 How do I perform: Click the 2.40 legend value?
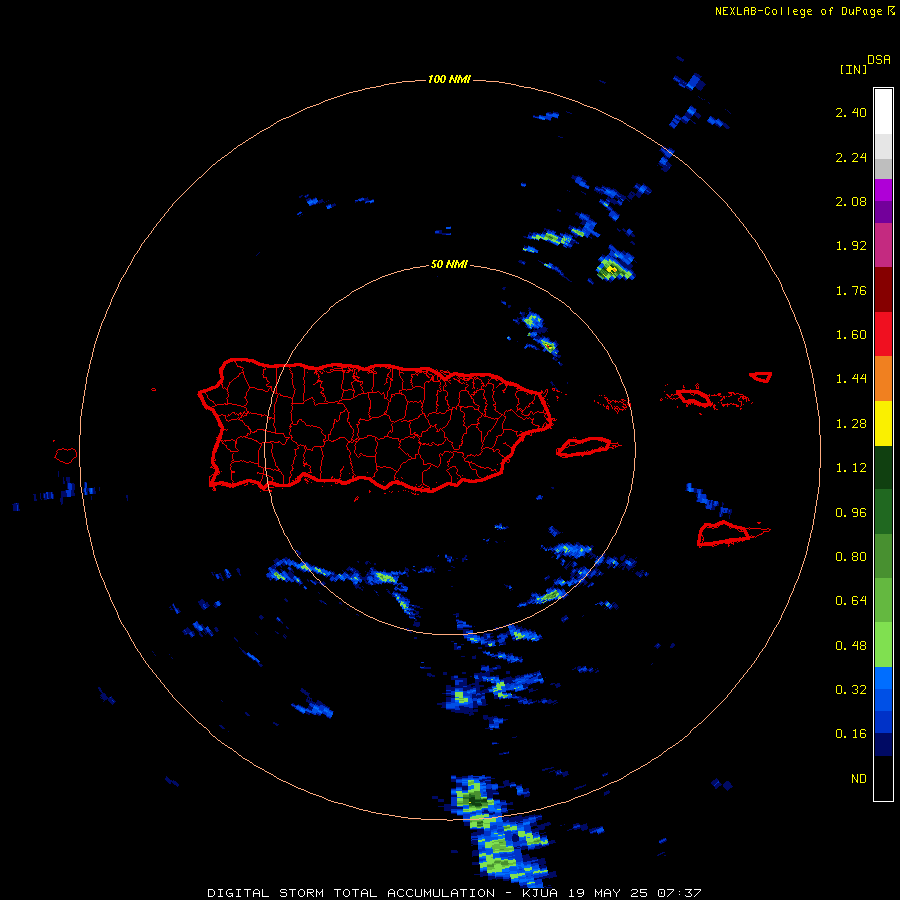851,112
